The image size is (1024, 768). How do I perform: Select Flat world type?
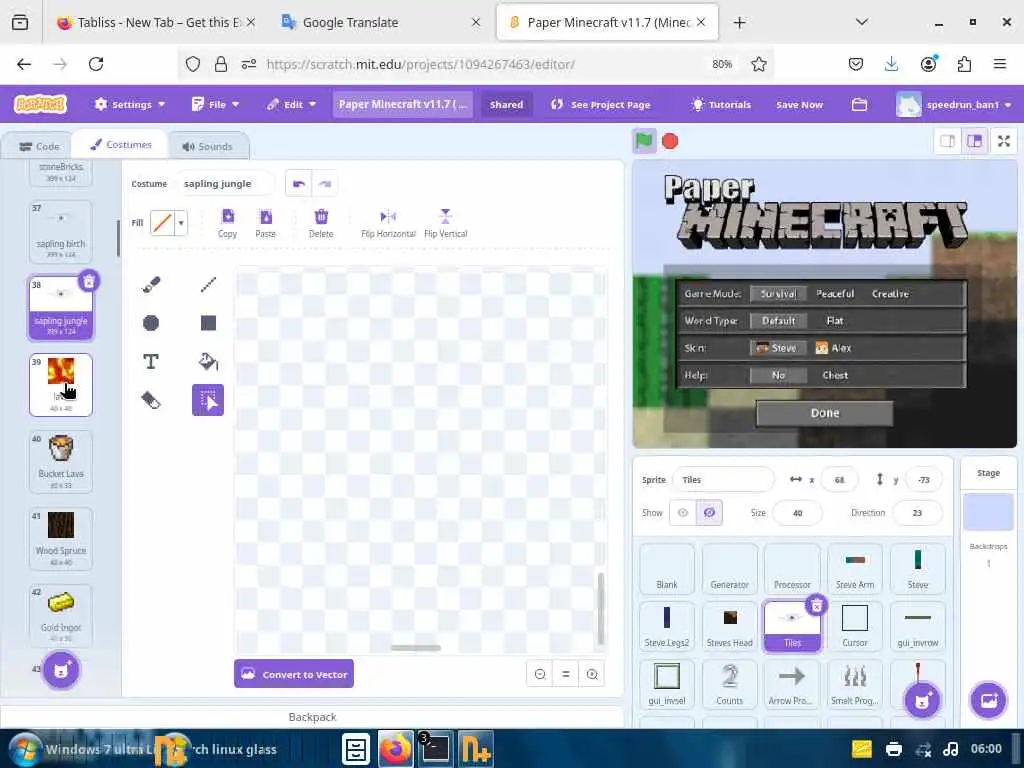835,321
